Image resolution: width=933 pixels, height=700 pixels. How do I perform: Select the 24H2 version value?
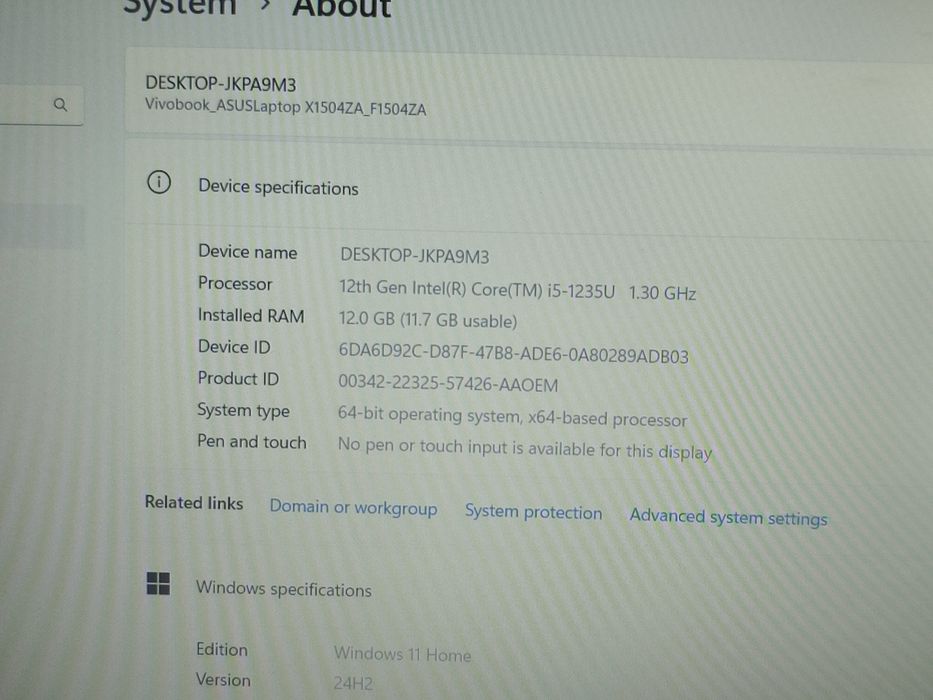click(353, 683)
